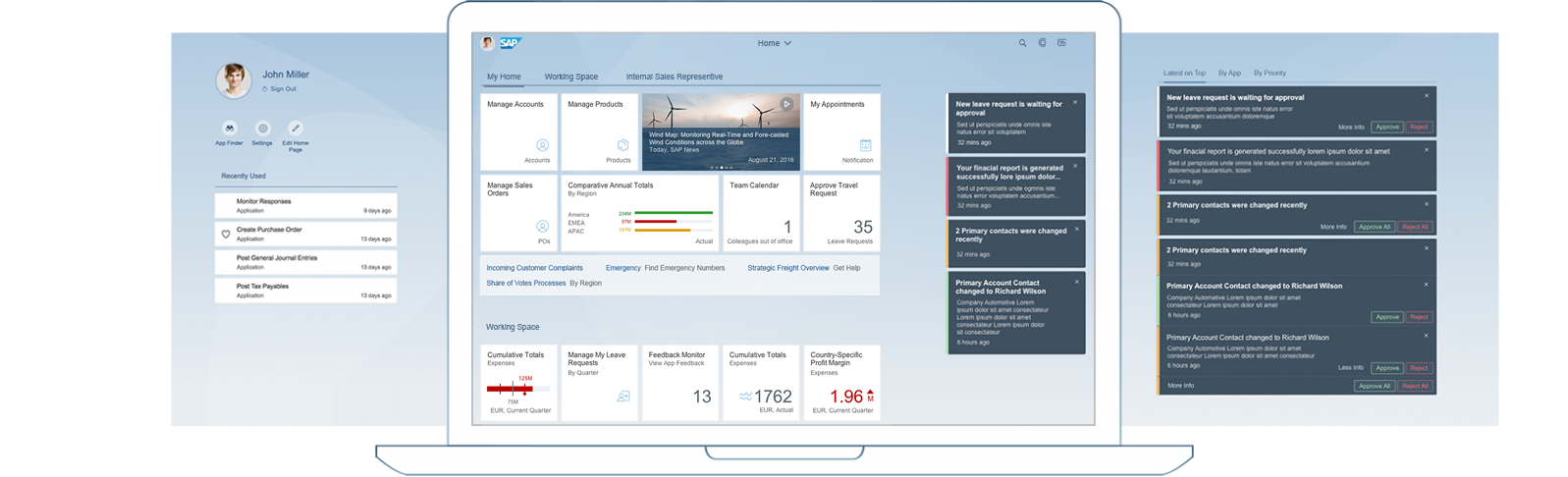This screenshot has height=477, width=1568.
Task: Expand the Home title dropdown
Action: [774, 43]
